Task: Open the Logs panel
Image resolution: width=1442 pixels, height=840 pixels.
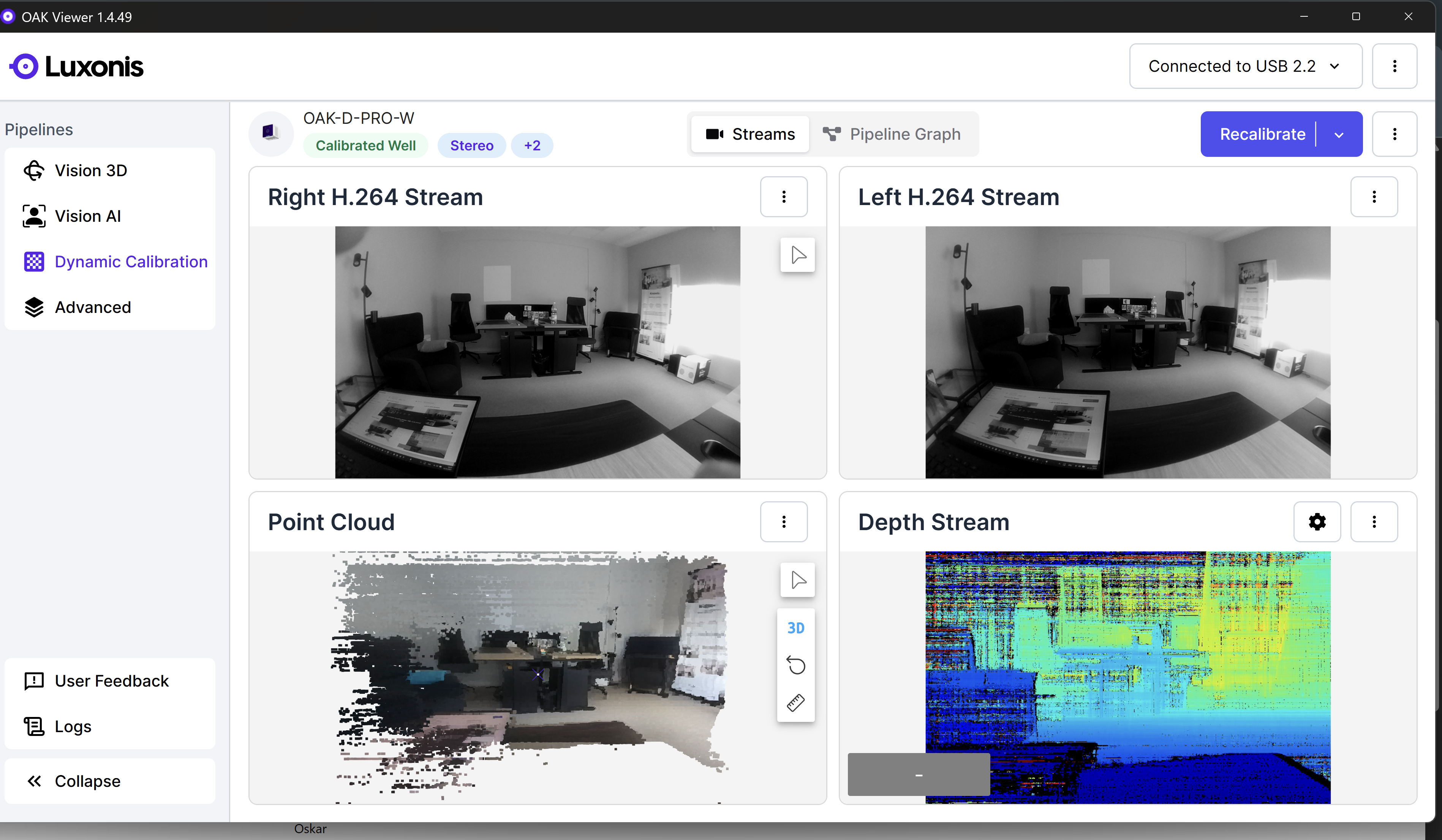Action: point(73,726)
